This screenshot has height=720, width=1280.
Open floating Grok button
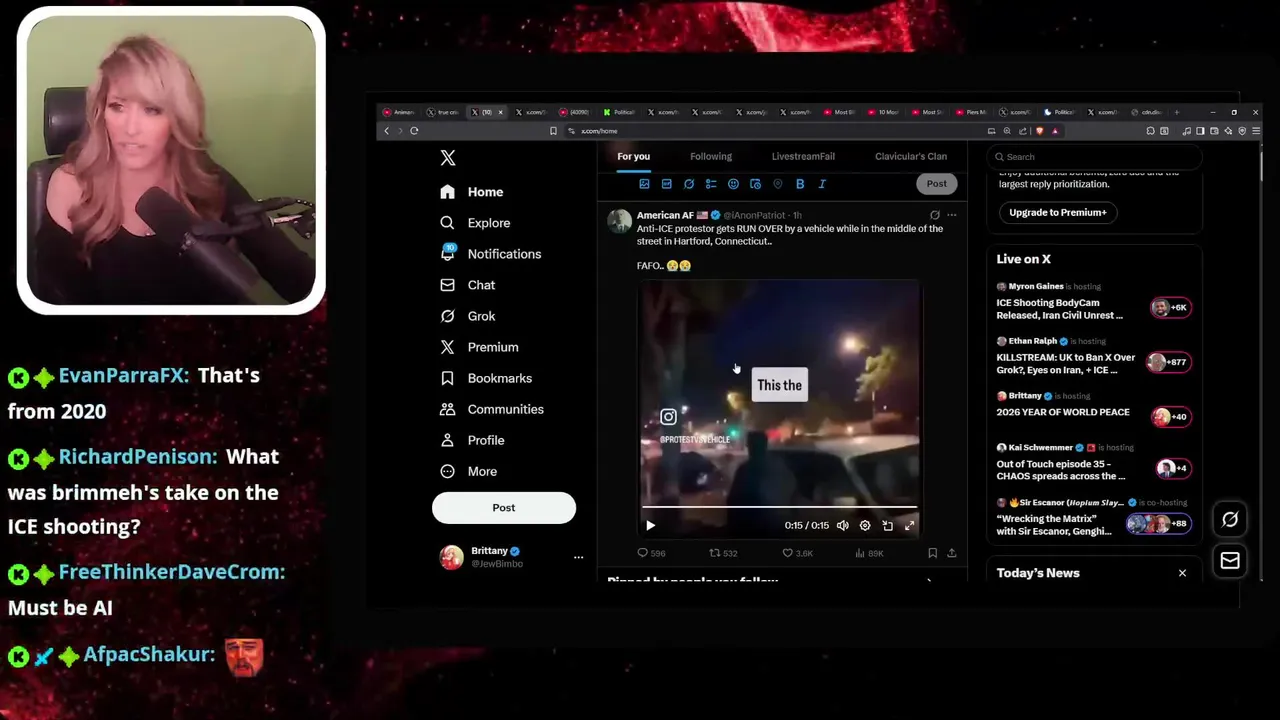point(1230,519)
